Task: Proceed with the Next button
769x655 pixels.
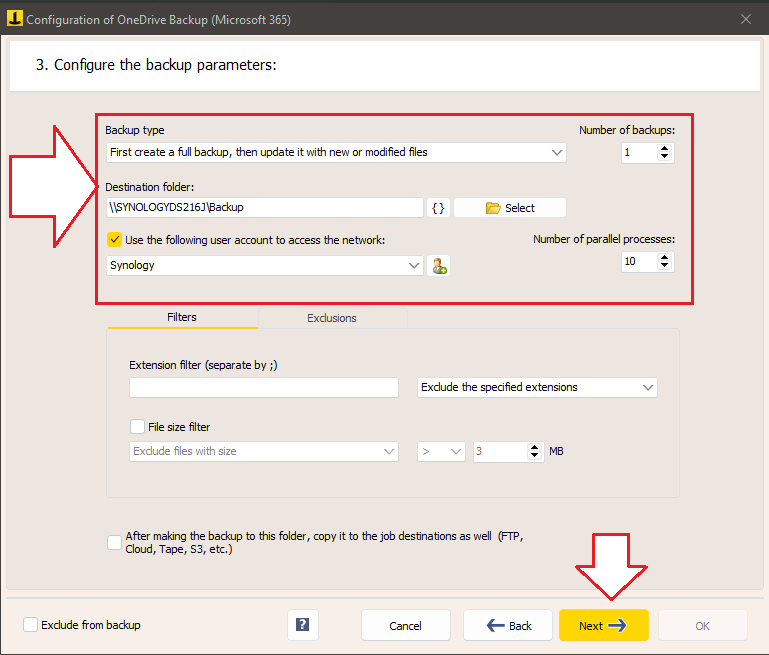Action: 603,625
